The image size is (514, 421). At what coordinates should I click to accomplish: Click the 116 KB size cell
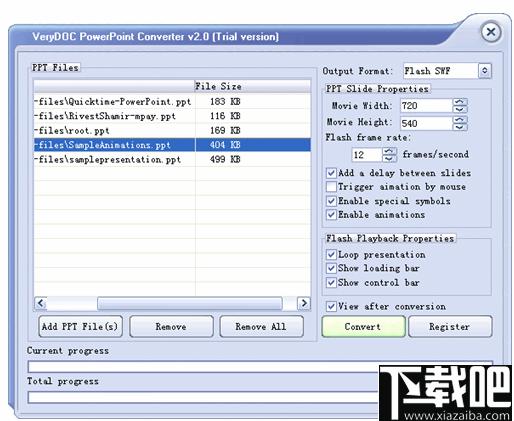[225, 116]
